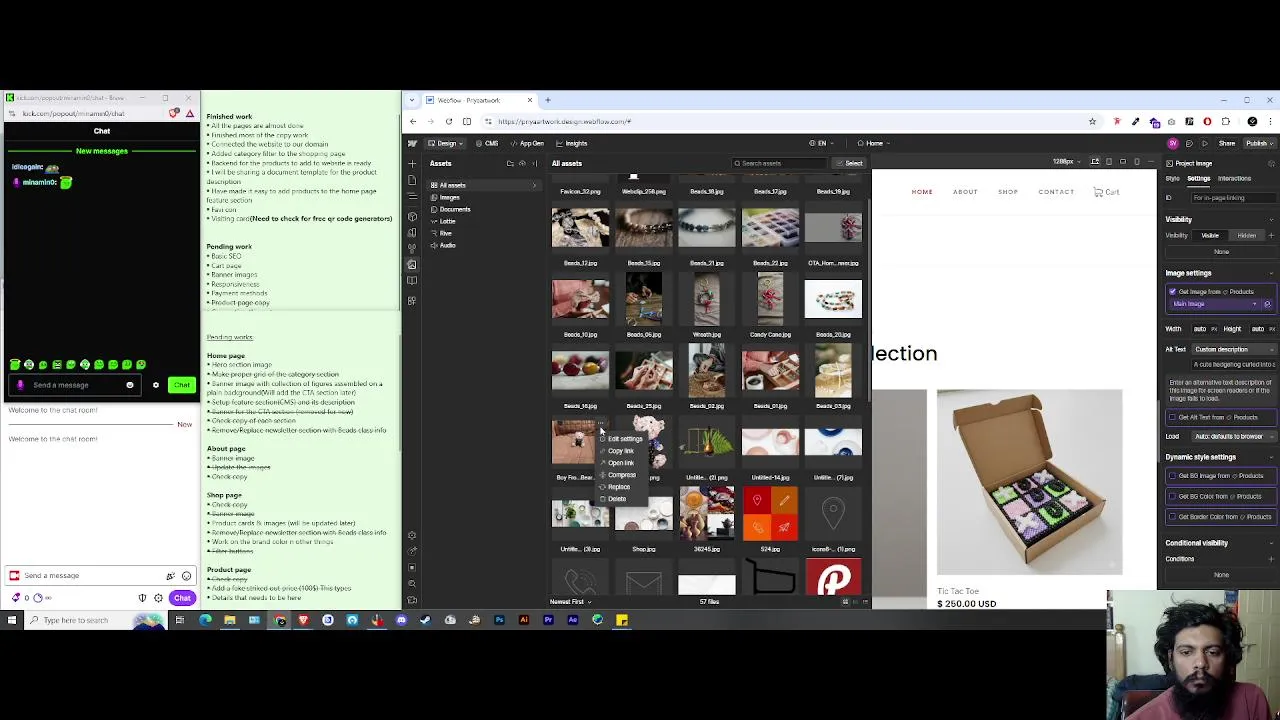Viewport: 1280px width, 720px height.
Task: Choose Compress in context menu
Action: [x=621, y=475]
